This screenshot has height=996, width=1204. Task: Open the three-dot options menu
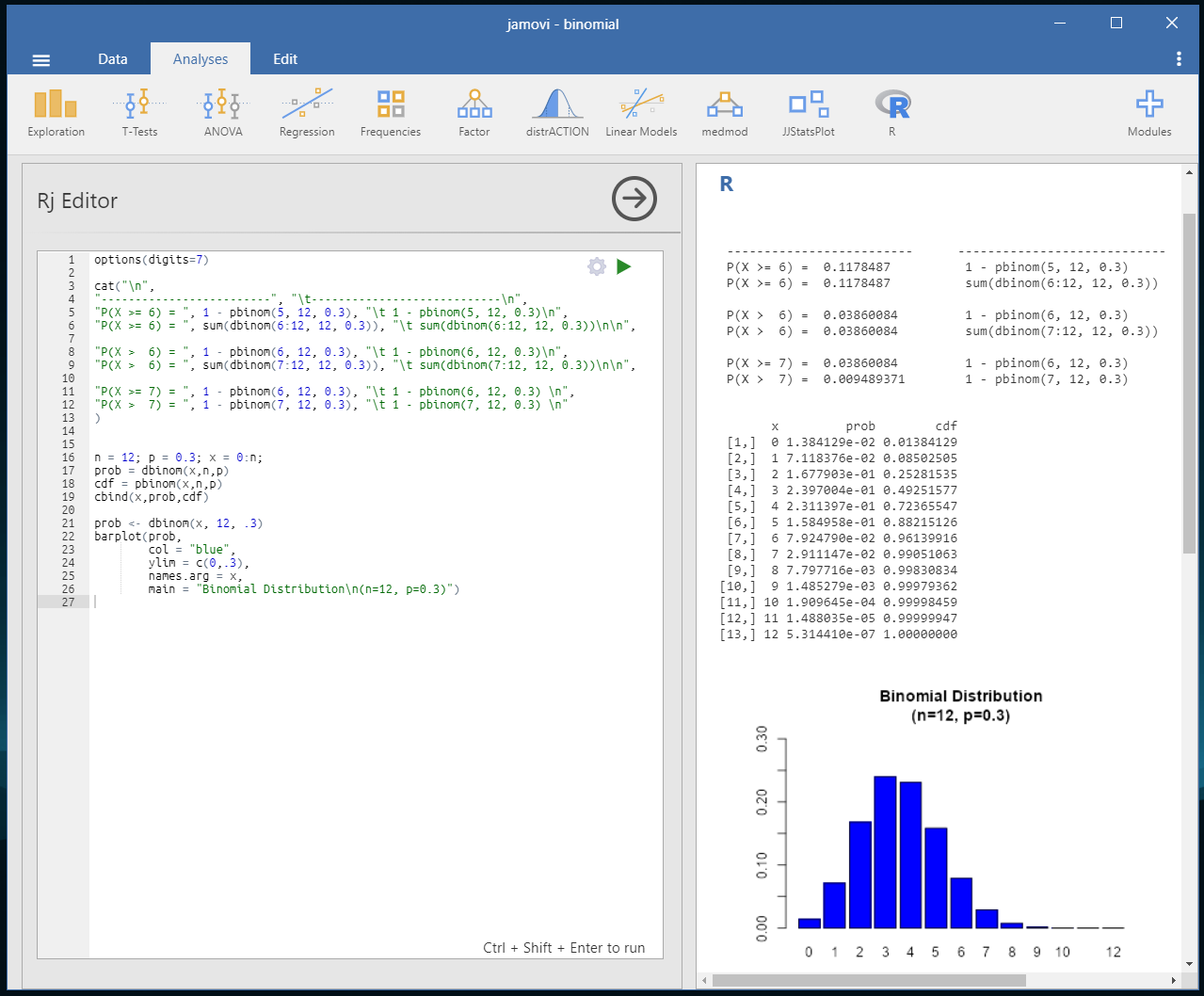pos(1179,58)
